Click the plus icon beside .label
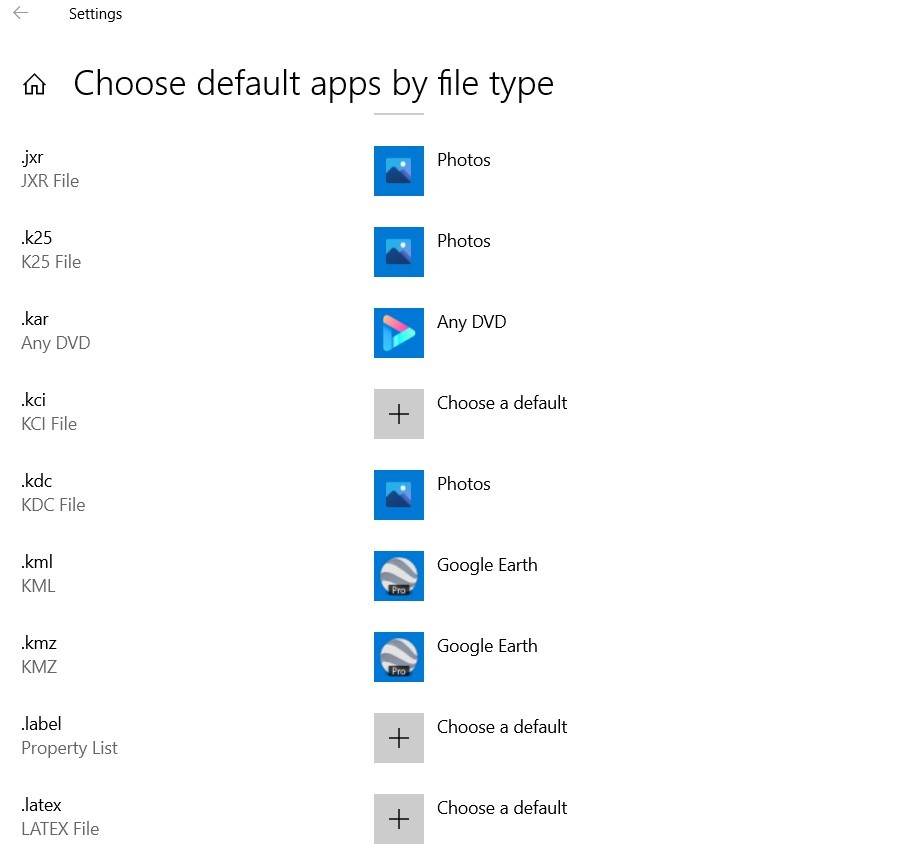The width and height of the screenshot is (918, 863). [x=398, y=737]
